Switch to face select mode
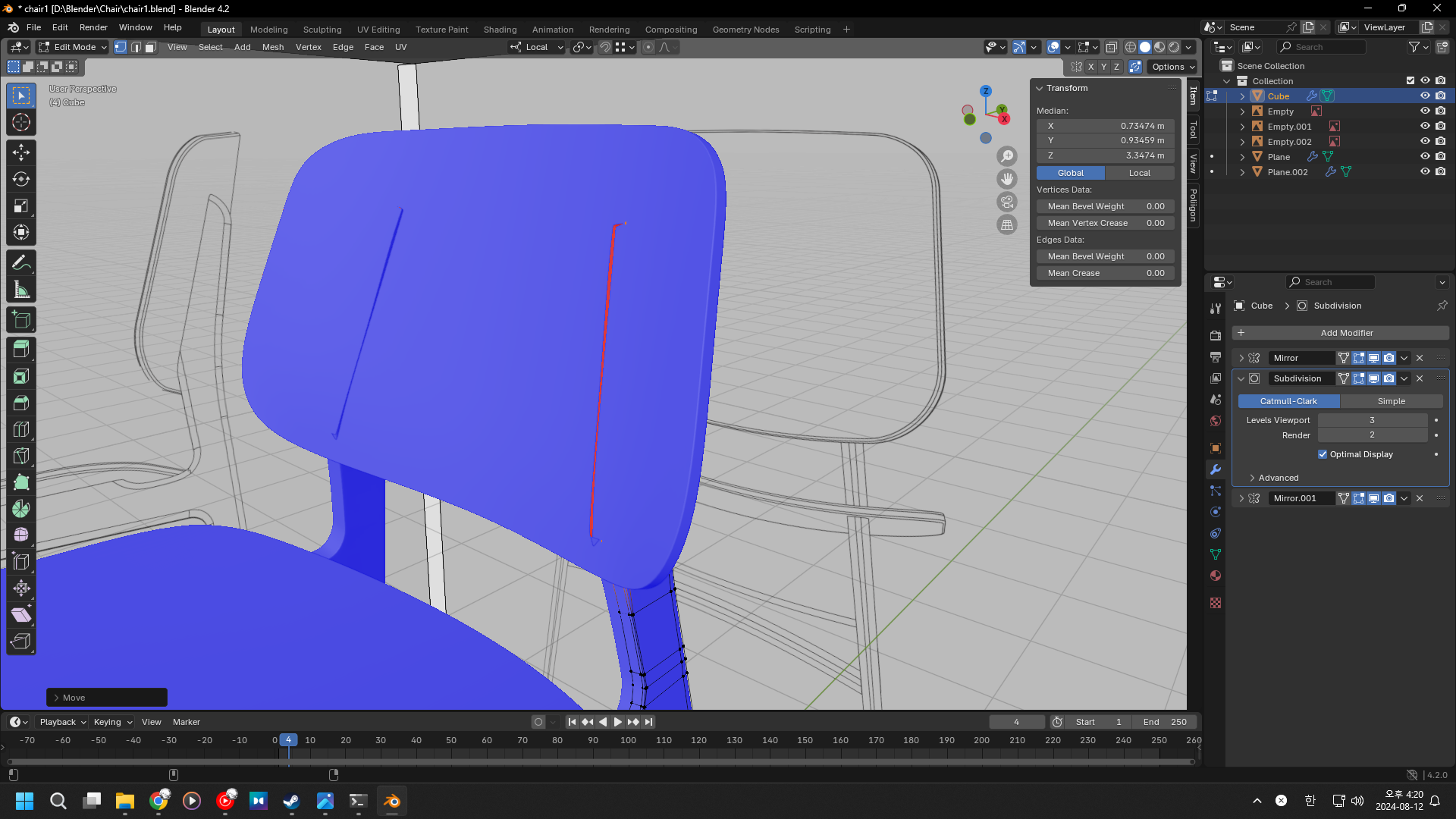 [x=150, y=47]
